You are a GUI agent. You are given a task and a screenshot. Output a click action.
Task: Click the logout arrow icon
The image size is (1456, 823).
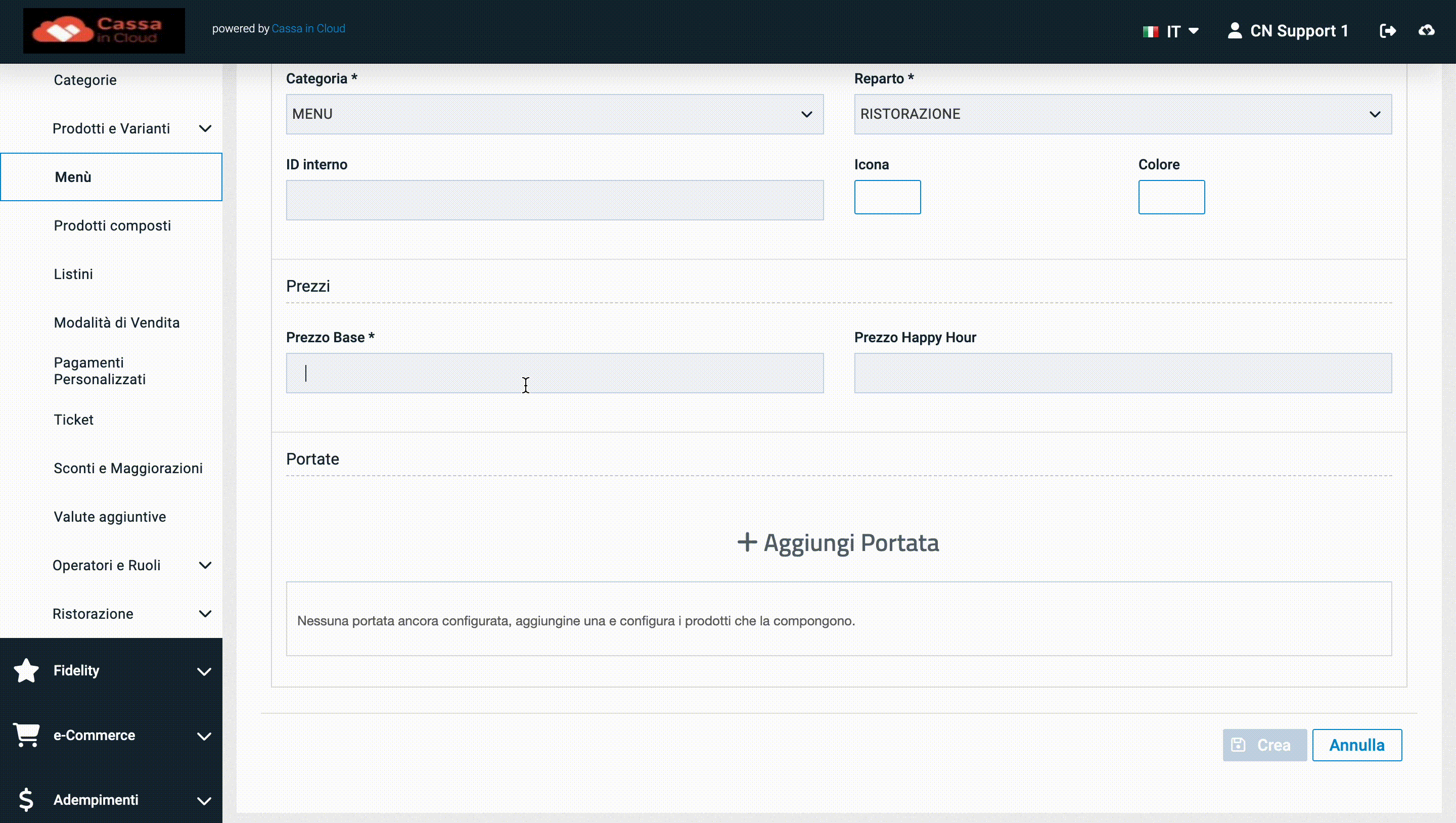tap(1388, 30)
